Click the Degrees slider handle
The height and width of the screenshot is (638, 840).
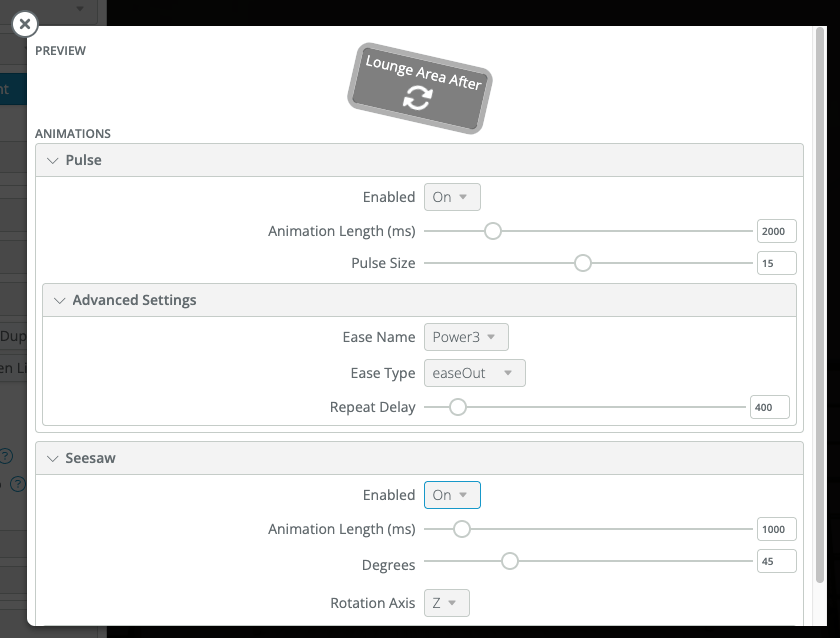click(510, 561)
